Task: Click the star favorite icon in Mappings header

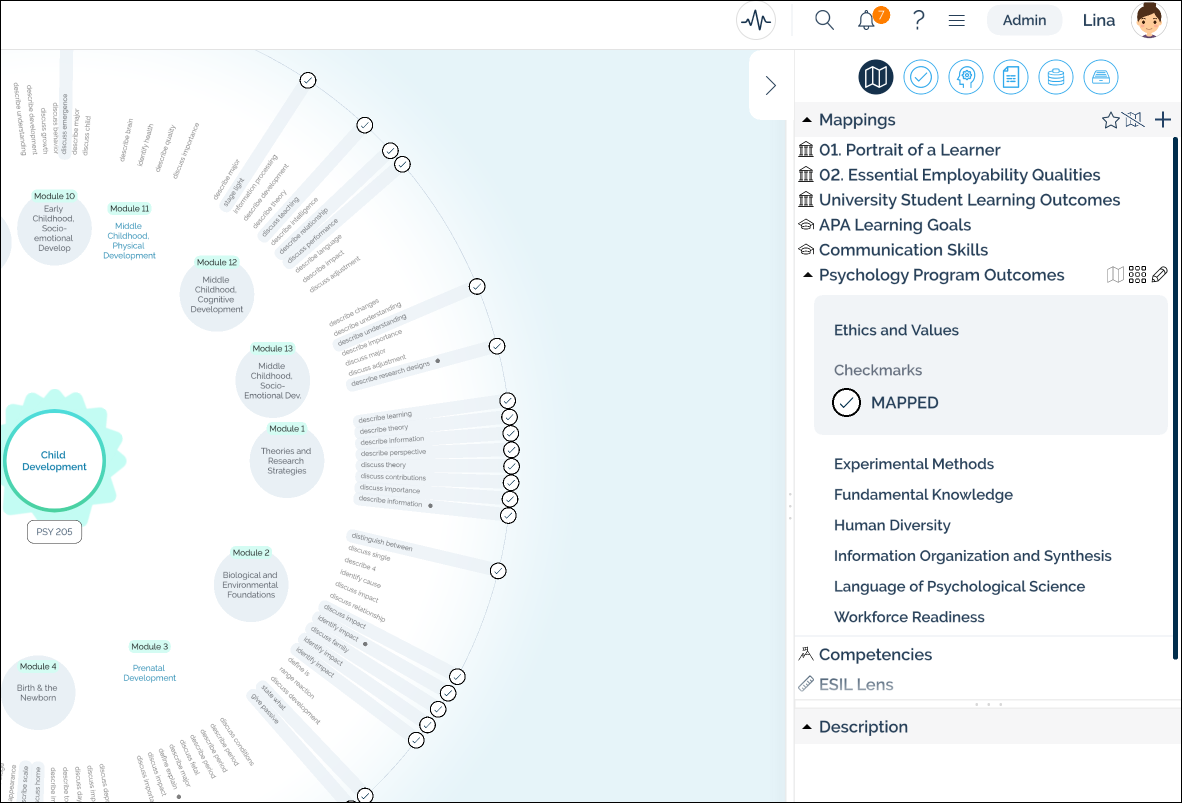Action: coord(1110,120)
